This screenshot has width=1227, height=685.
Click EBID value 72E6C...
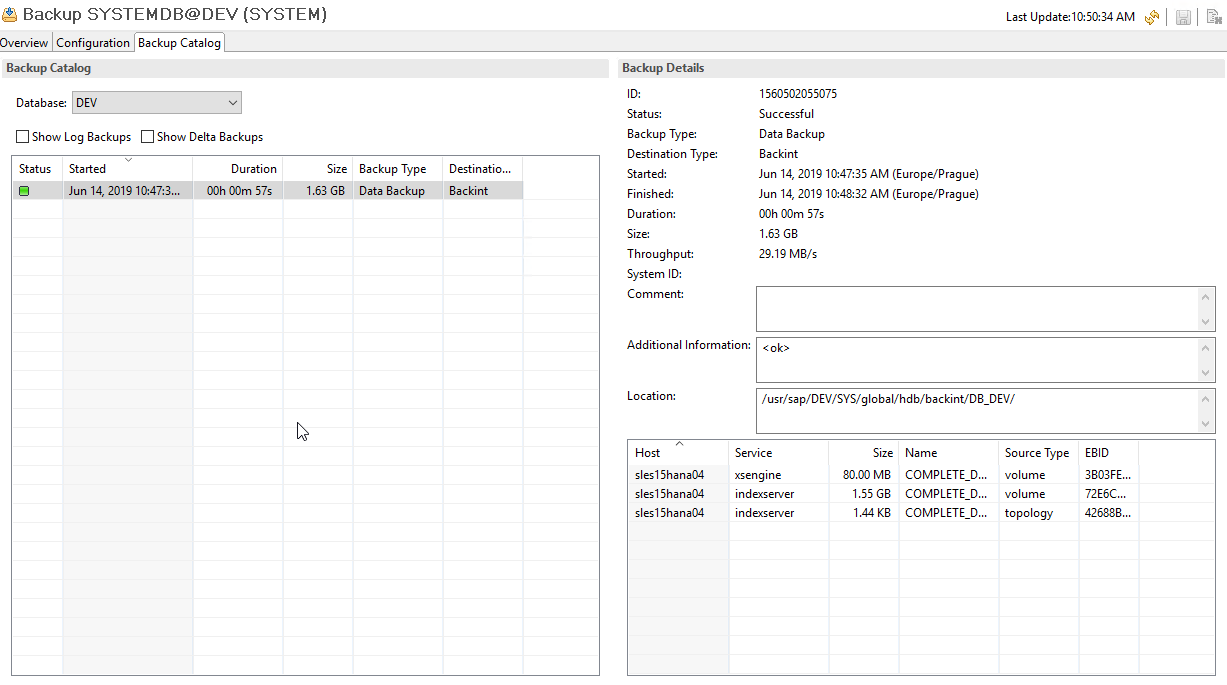pyautogui.click(x=1108, y=494)
